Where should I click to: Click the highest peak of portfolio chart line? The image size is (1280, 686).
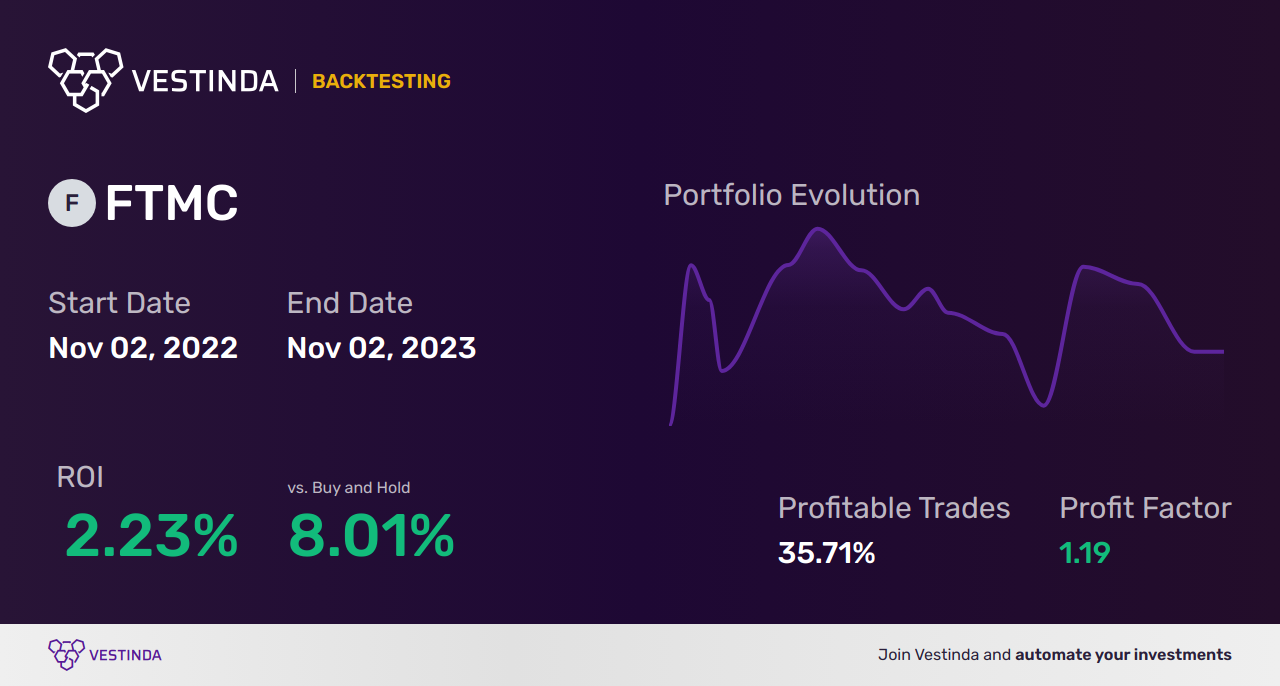(819, 229)
